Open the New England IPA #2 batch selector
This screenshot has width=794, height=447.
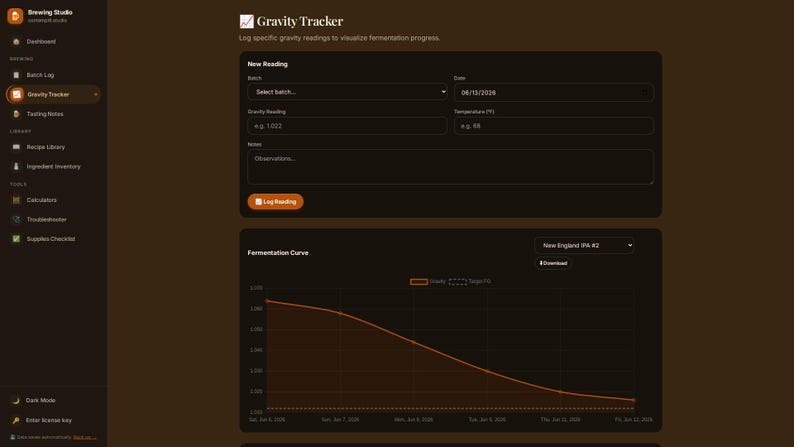pos(584,246)
